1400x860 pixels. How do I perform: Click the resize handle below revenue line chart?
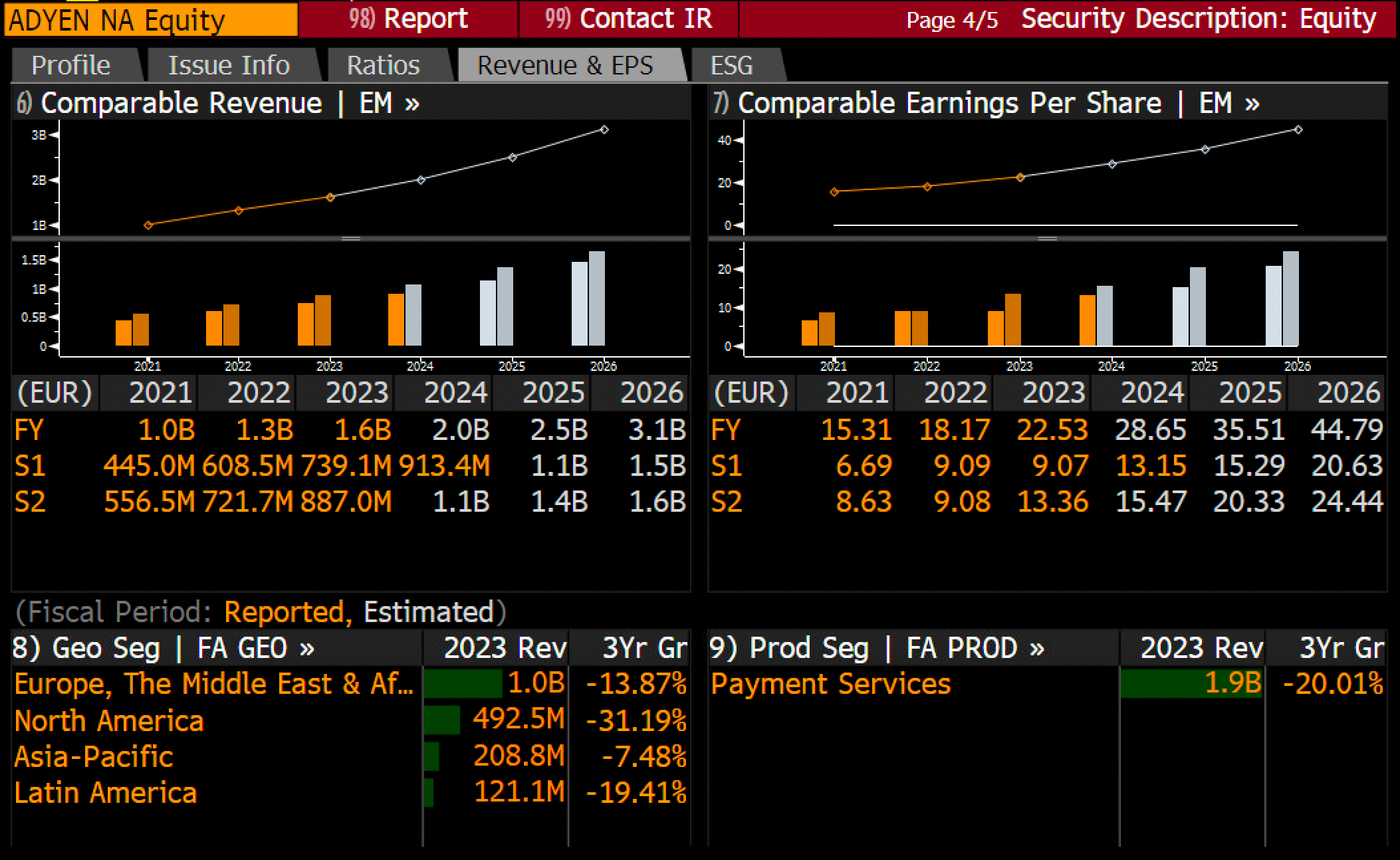351,239
